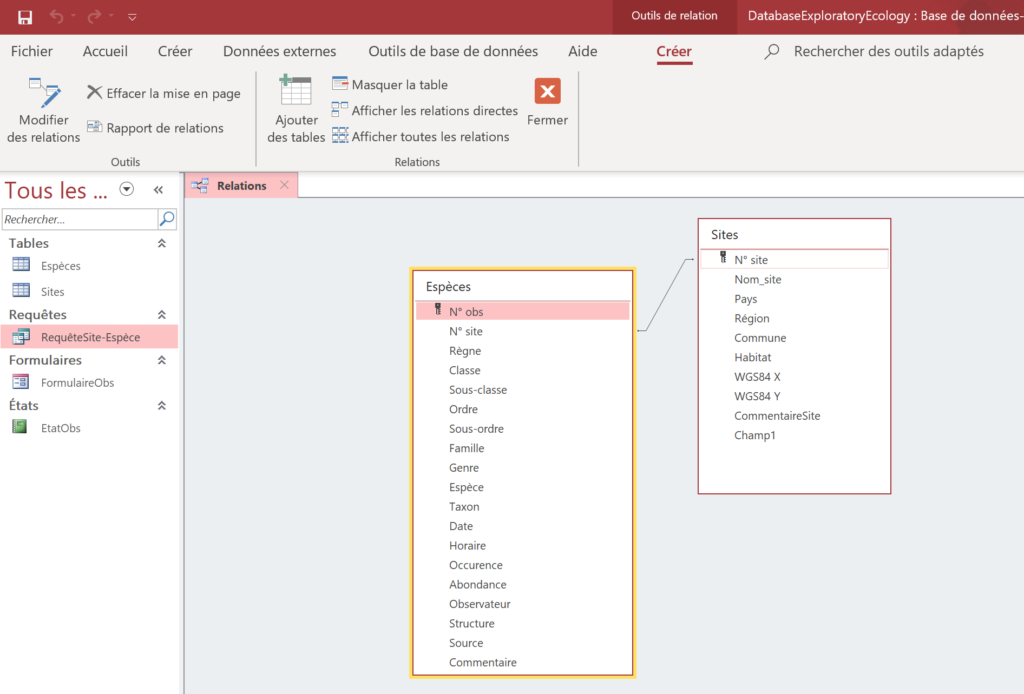Image resolution: width=1024 pixels, height=694 pixels.
Task: Open the Quick Access Toolbar customize dropdown
Action: pyautogui.click(x=132, y=17)
